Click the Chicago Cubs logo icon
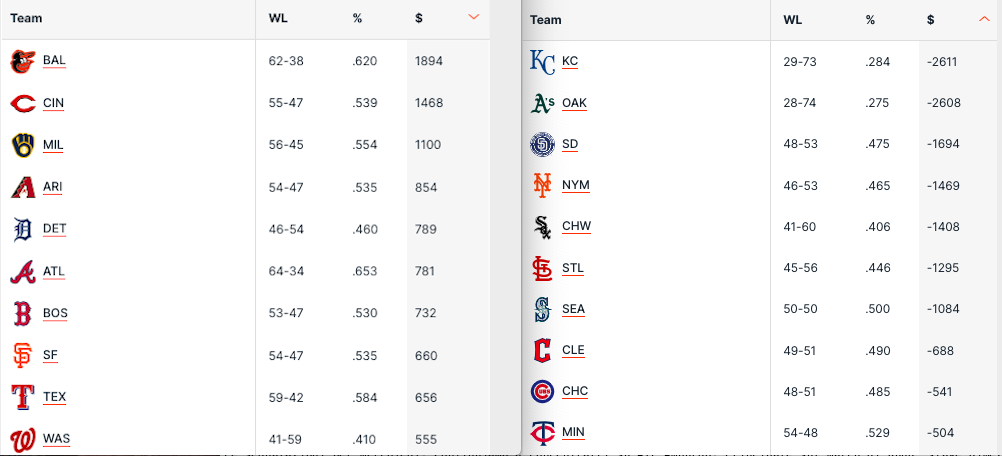 (542, 391)
